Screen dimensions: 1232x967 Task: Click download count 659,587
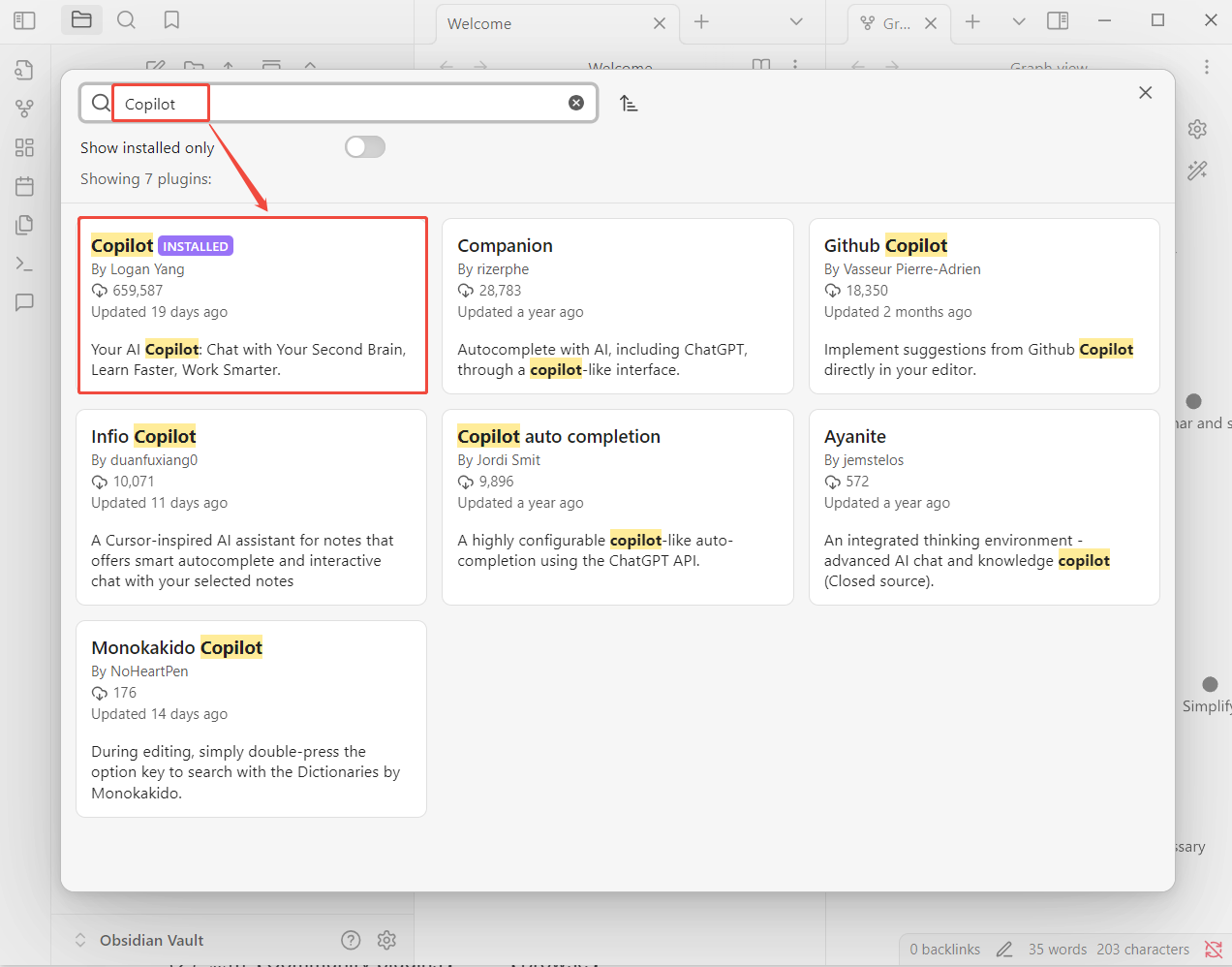click(x=138, y=291)
